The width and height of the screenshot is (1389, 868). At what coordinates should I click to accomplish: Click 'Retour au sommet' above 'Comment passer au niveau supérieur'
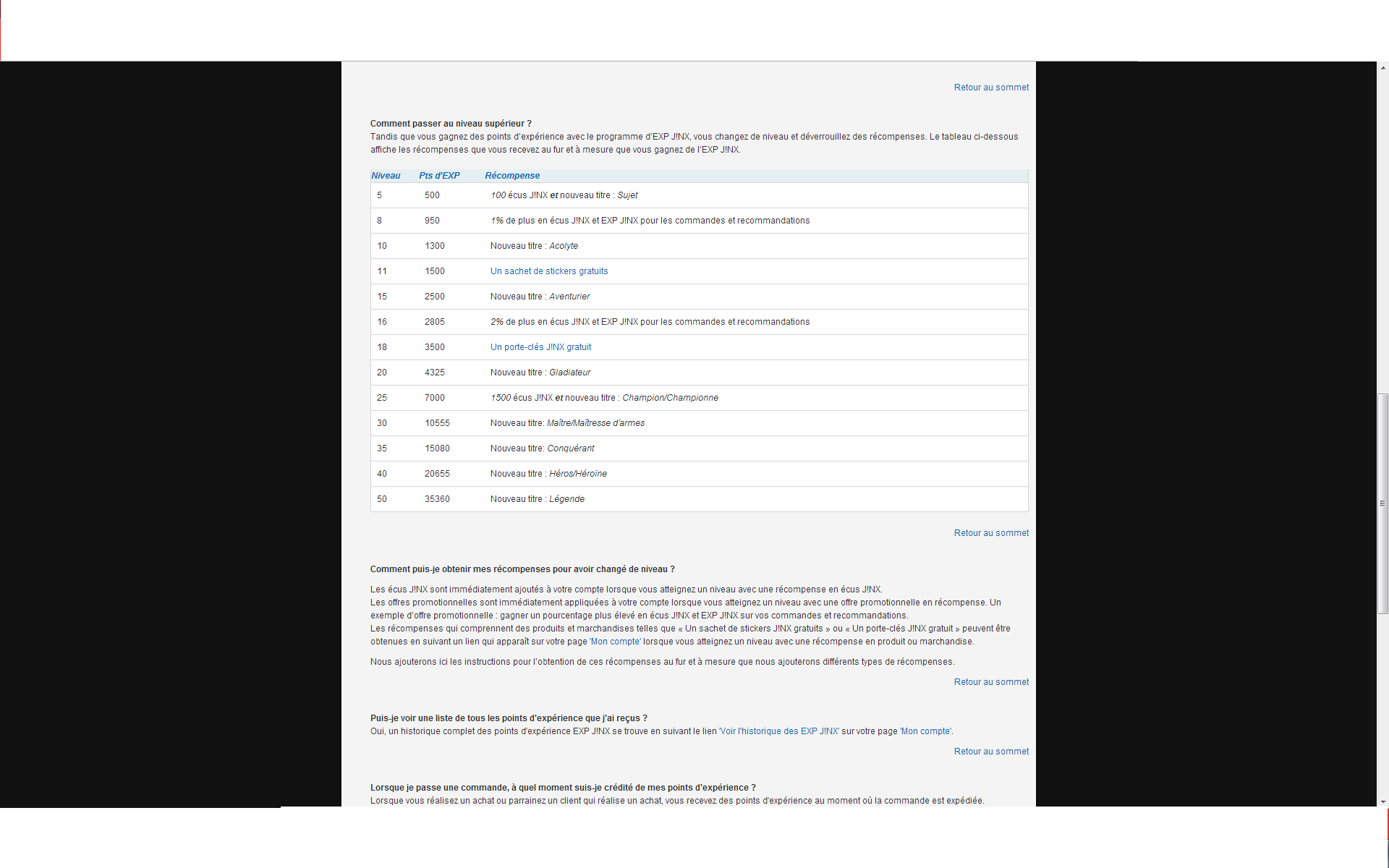990,88
